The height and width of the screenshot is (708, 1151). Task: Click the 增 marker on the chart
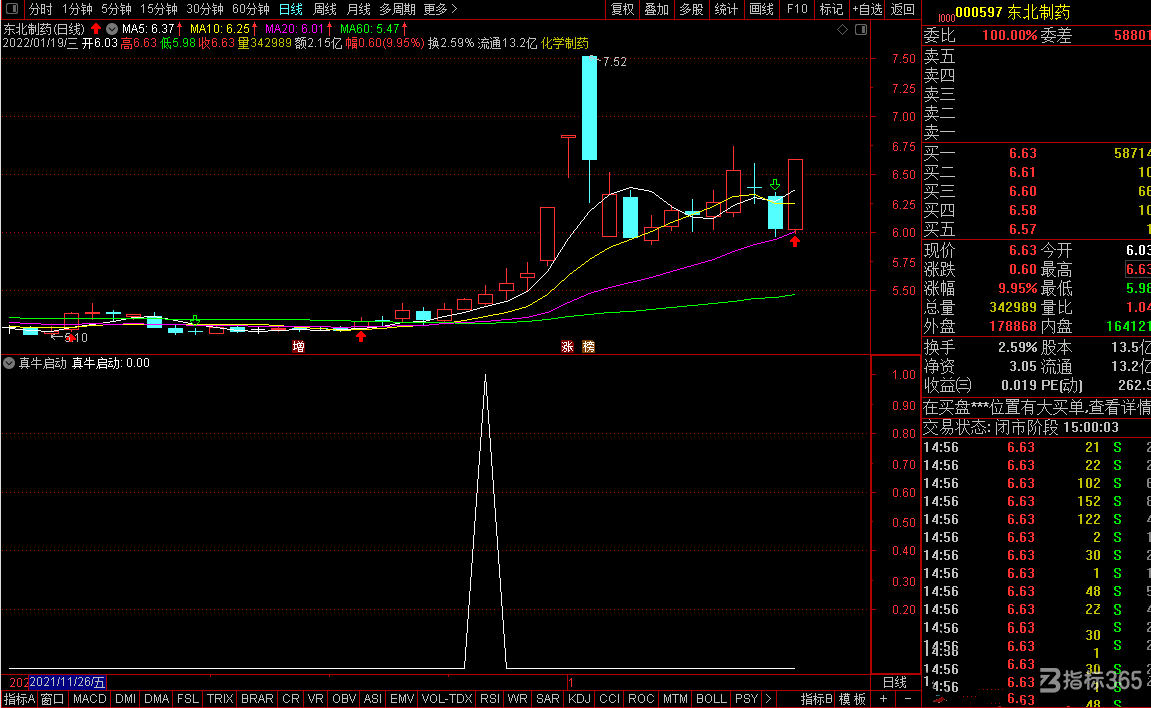click(298, 346)
